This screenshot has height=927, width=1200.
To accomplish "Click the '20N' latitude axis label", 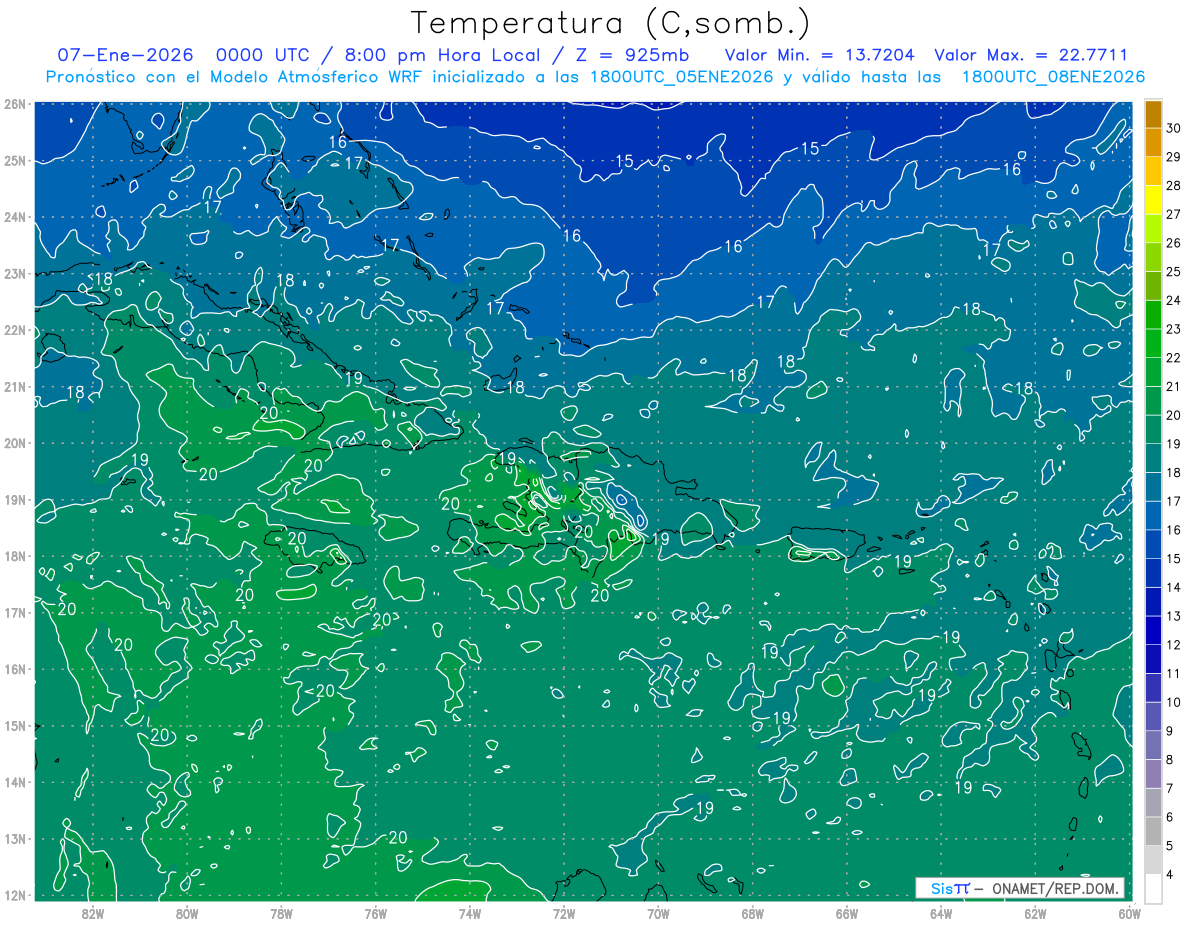I will tap(14, 443).
